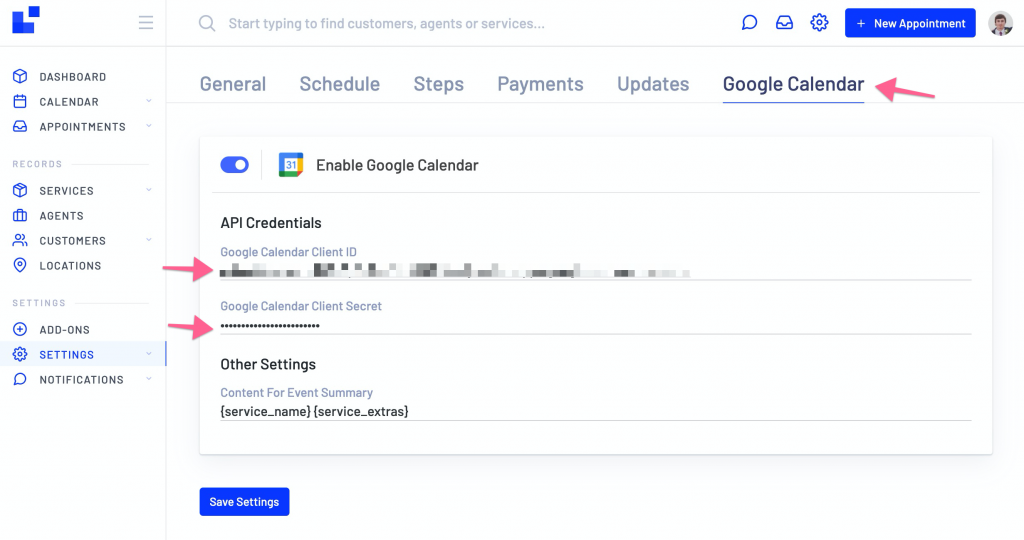1024x540 pixels.
Task: Switch to the Steps tab
Action: [438, 84]
